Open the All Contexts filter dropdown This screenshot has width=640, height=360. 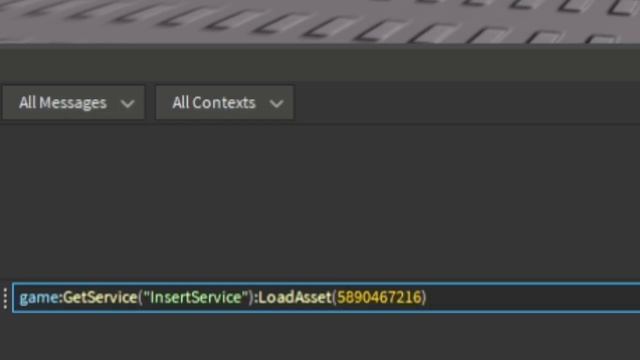225,103
